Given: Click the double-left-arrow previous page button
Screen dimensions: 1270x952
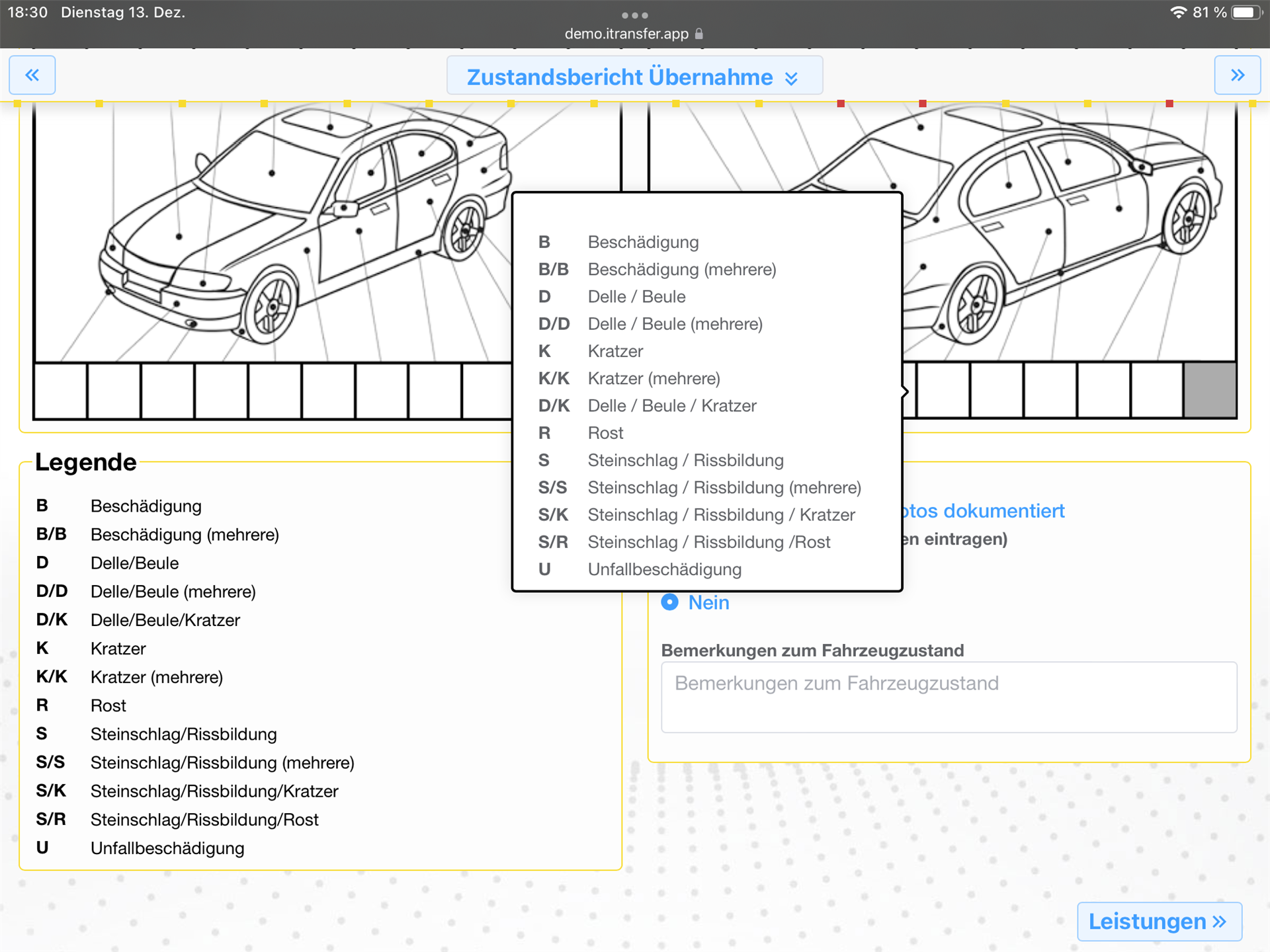Looking at the screenshot, I should point(32,75).
